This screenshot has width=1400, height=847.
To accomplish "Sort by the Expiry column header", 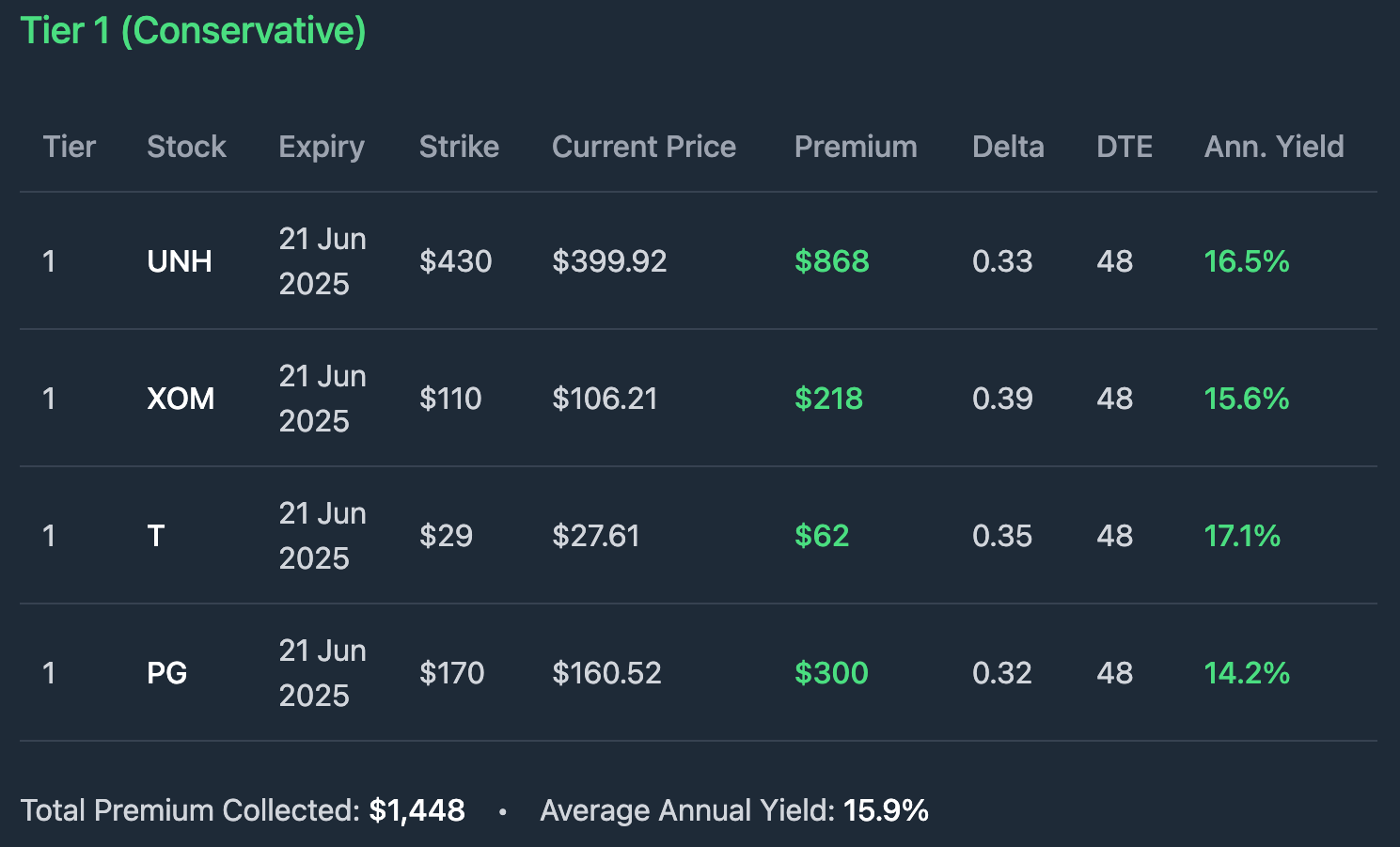I will [x=322, y=148].
